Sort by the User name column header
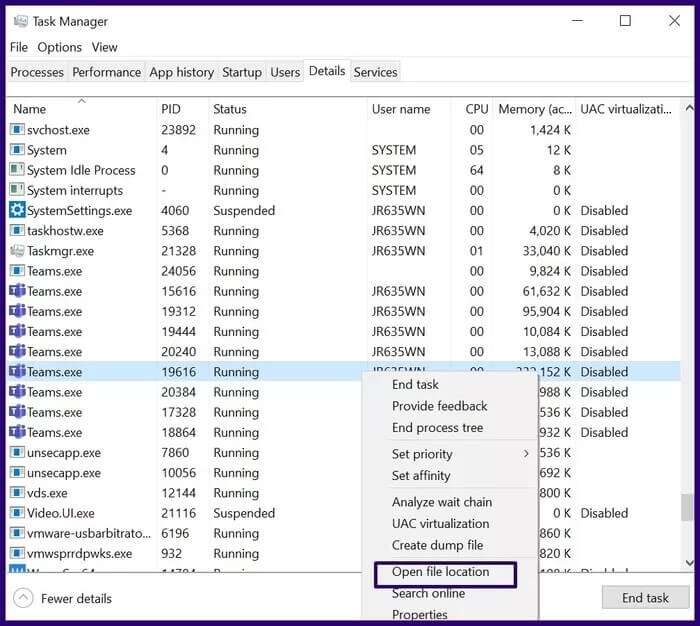Viewport: 700px width, 626px height. [408, 109]
